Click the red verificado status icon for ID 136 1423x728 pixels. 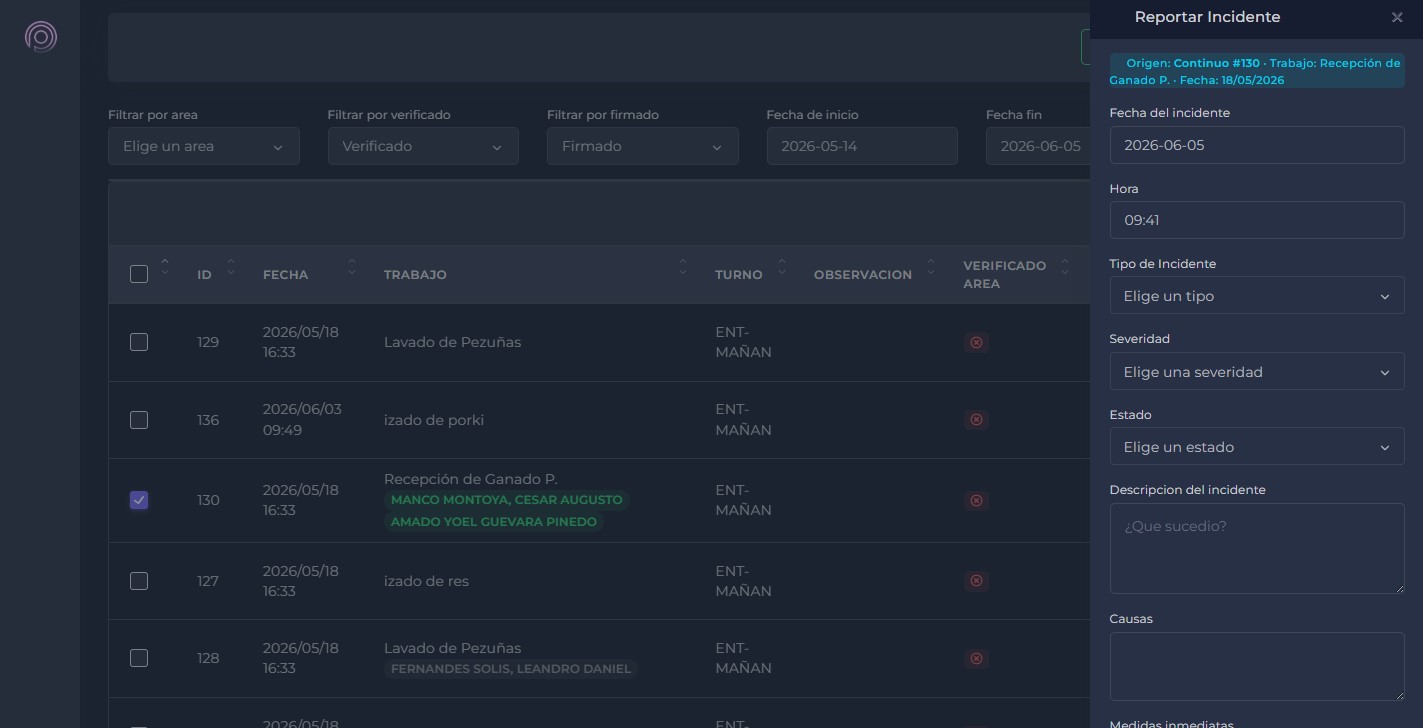(x=977, y=420)
